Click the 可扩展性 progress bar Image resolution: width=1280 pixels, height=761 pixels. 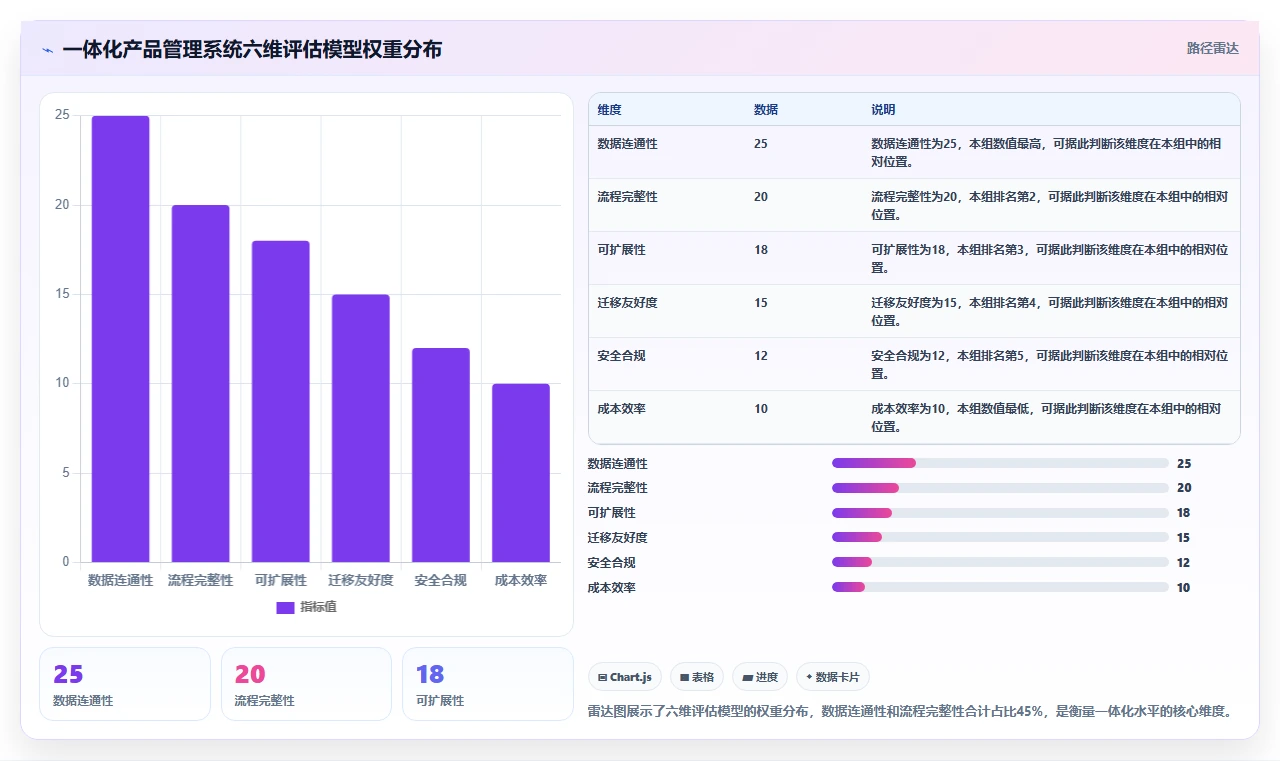tap(1000, 513)
